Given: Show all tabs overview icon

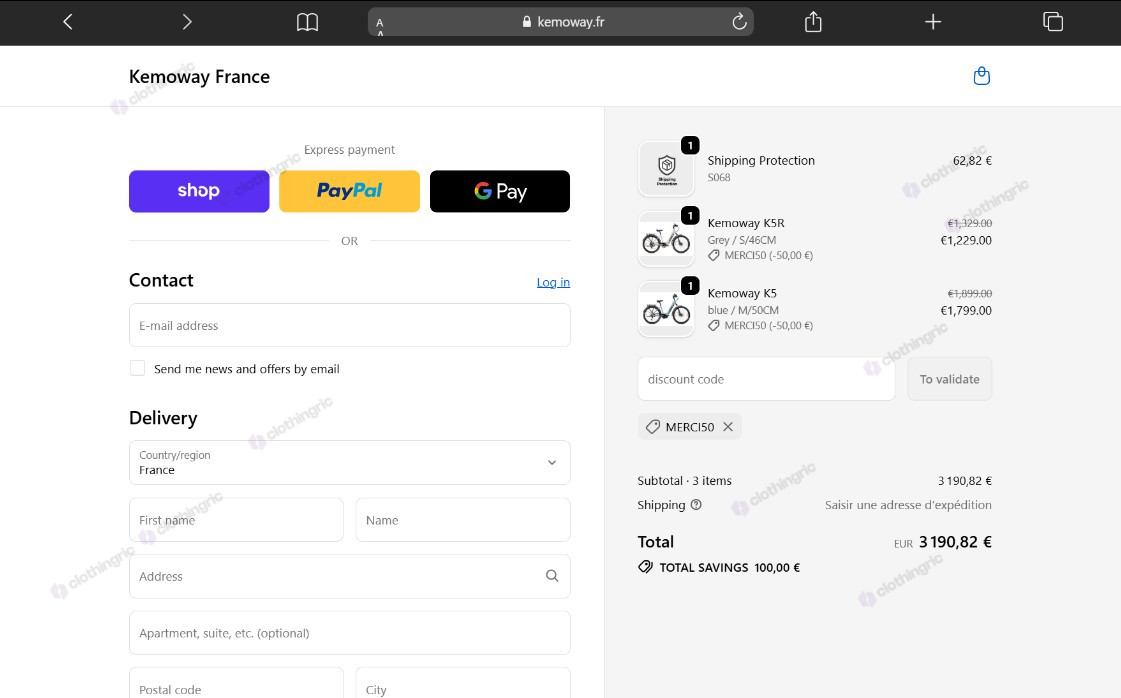Looking at the screenshot, I should 1053,22.
